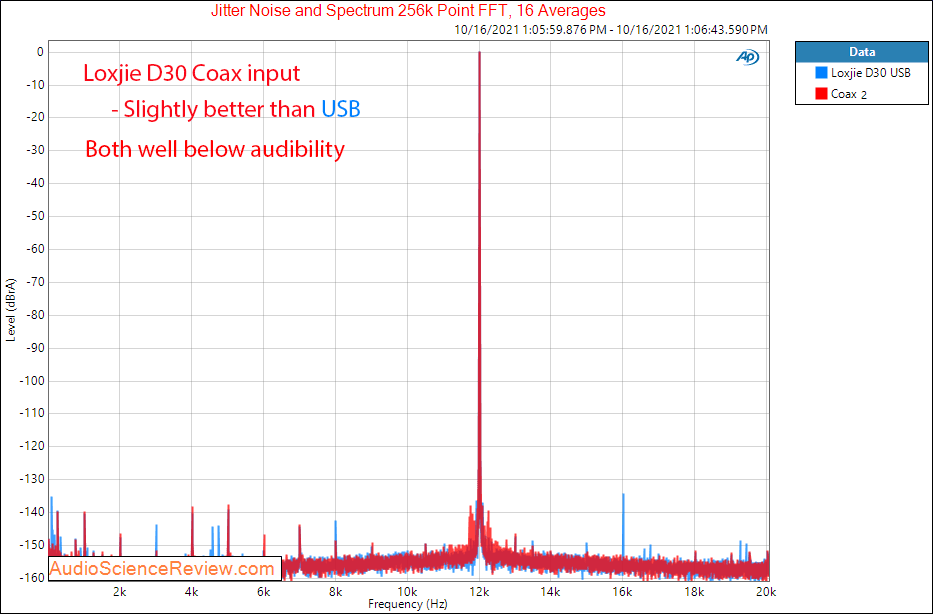The width and height of the screenshot is (933, 614).
Task: Click the "Frequency (Hz)" horizontal axis title
Action: pyautogui.click(x=408, y=604)
